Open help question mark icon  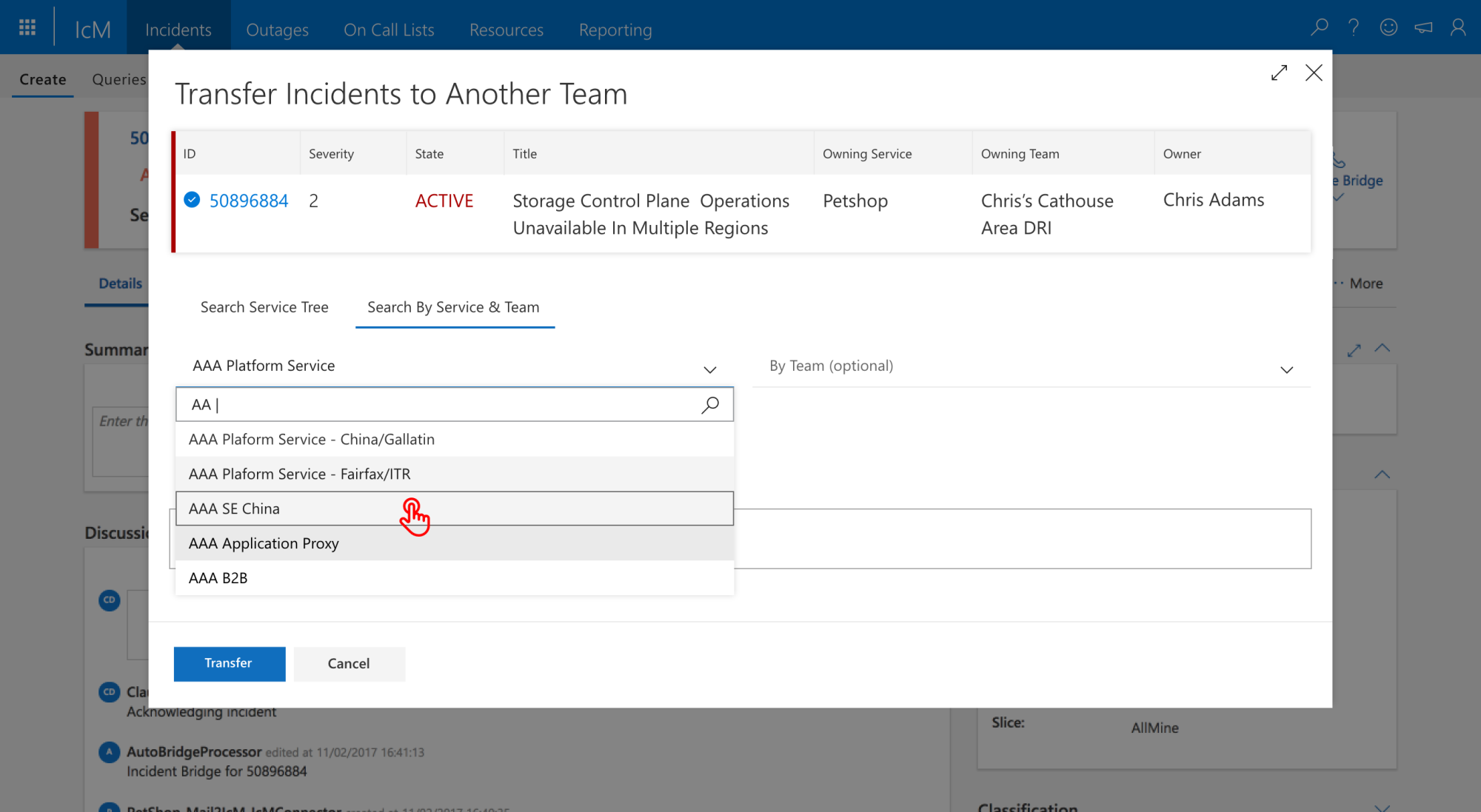1354,27
